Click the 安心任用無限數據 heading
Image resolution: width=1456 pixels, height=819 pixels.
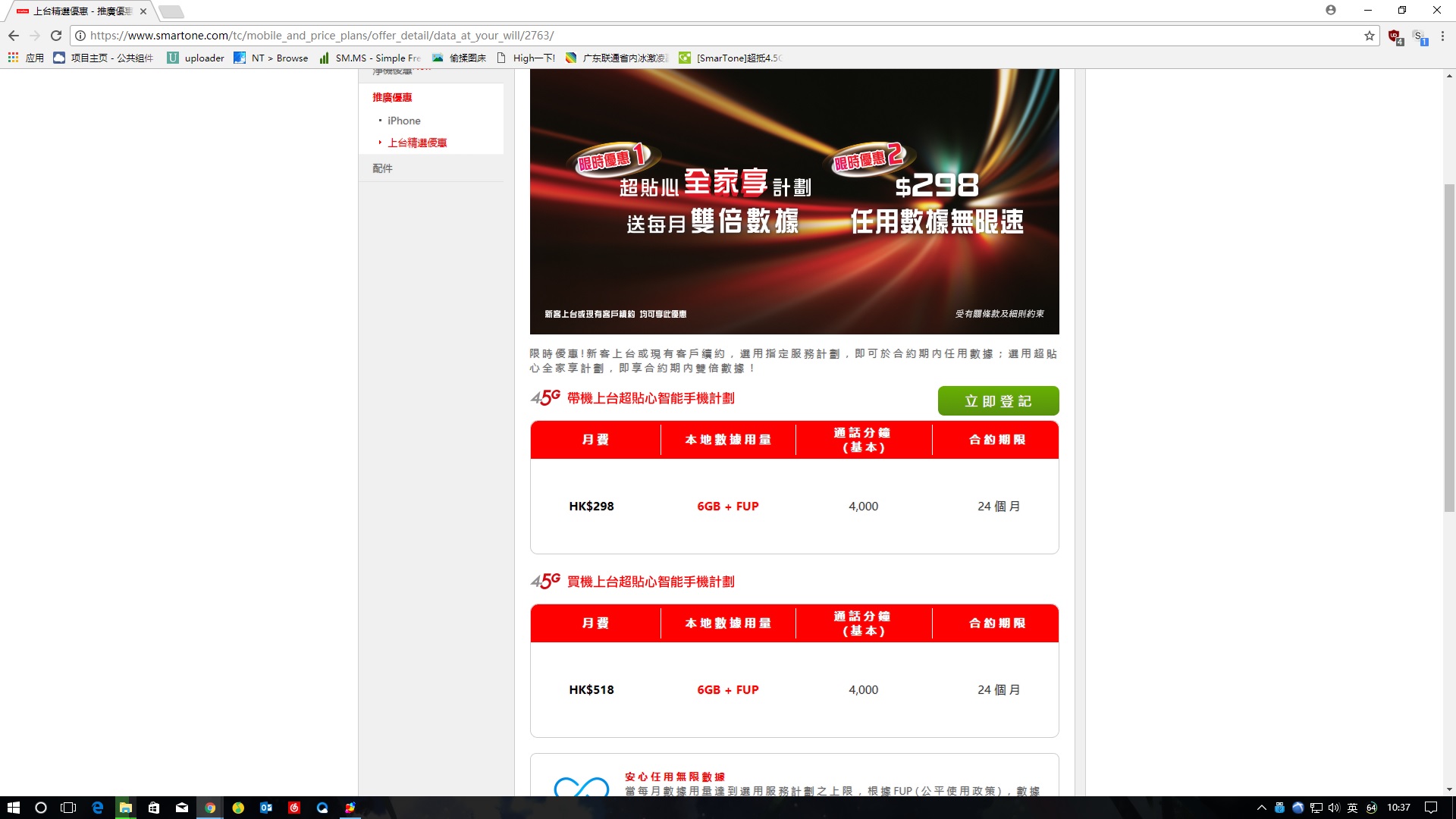(675, 777)
